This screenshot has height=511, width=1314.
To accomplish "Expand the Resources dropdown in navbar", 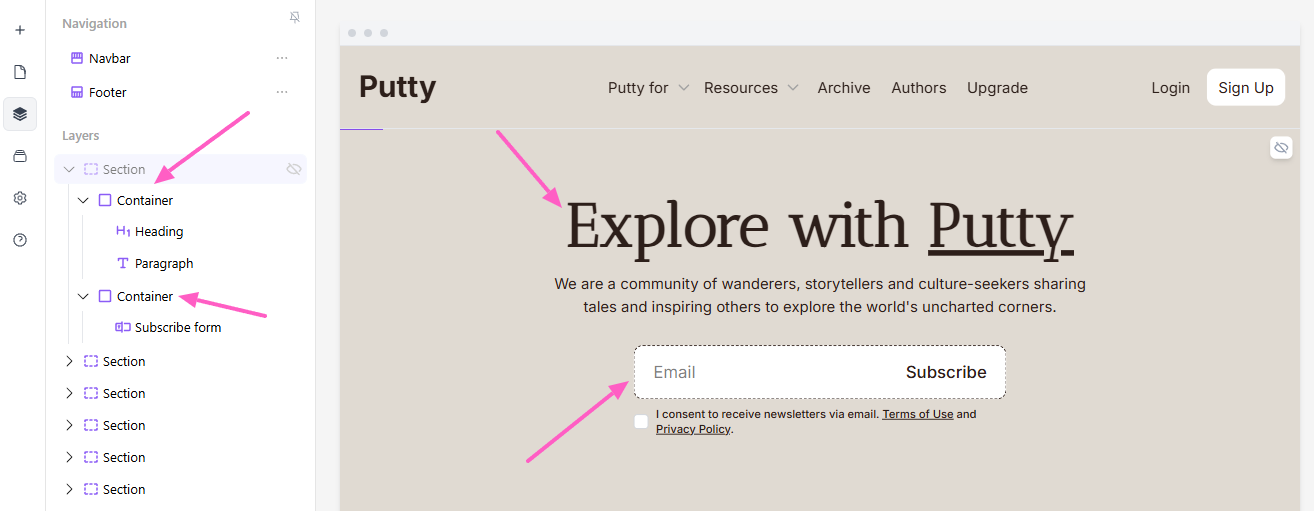I will click(751, 88).
